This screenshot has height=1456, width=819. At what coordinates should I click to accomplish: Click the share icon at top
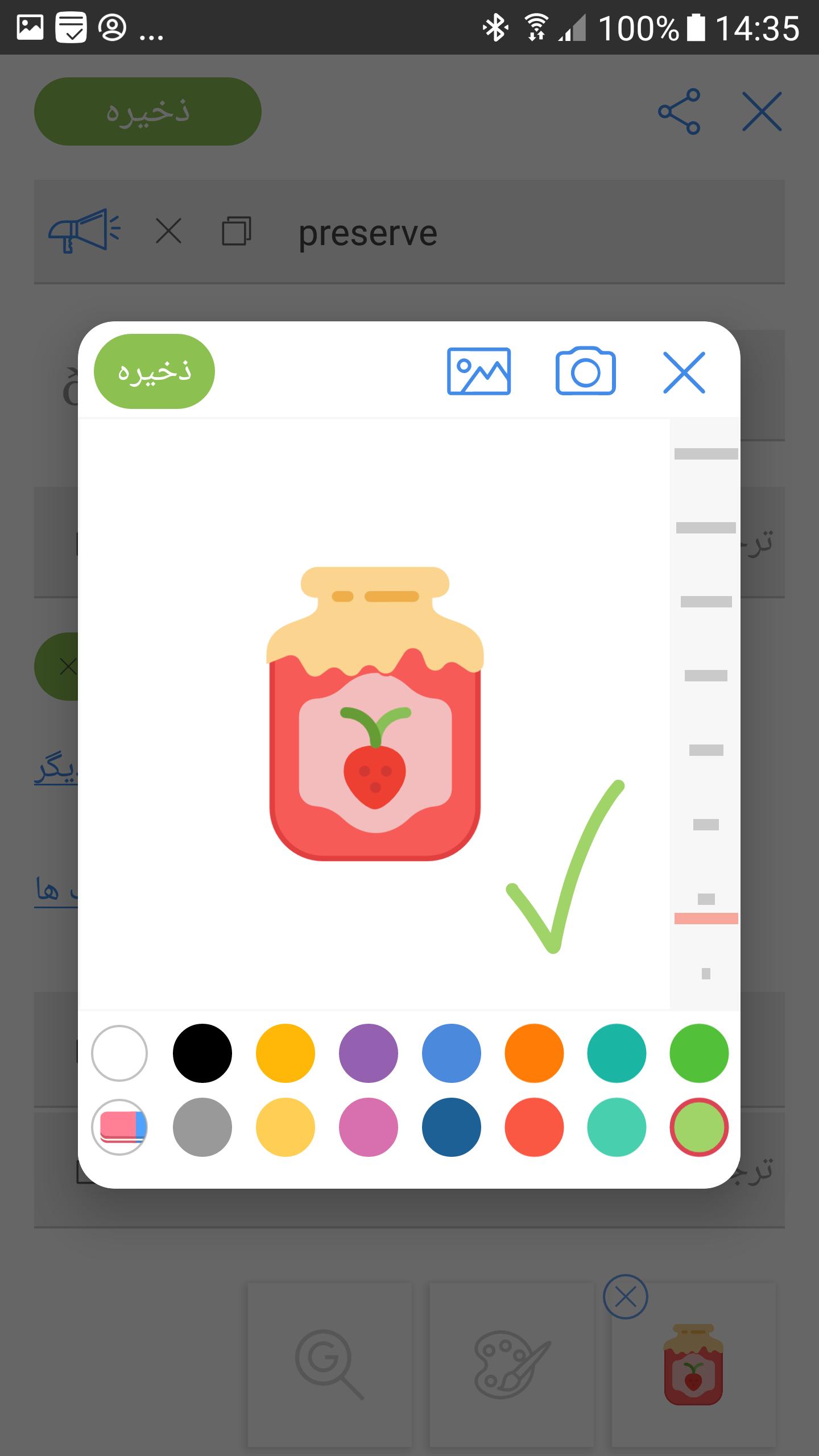tap(679, 111)
